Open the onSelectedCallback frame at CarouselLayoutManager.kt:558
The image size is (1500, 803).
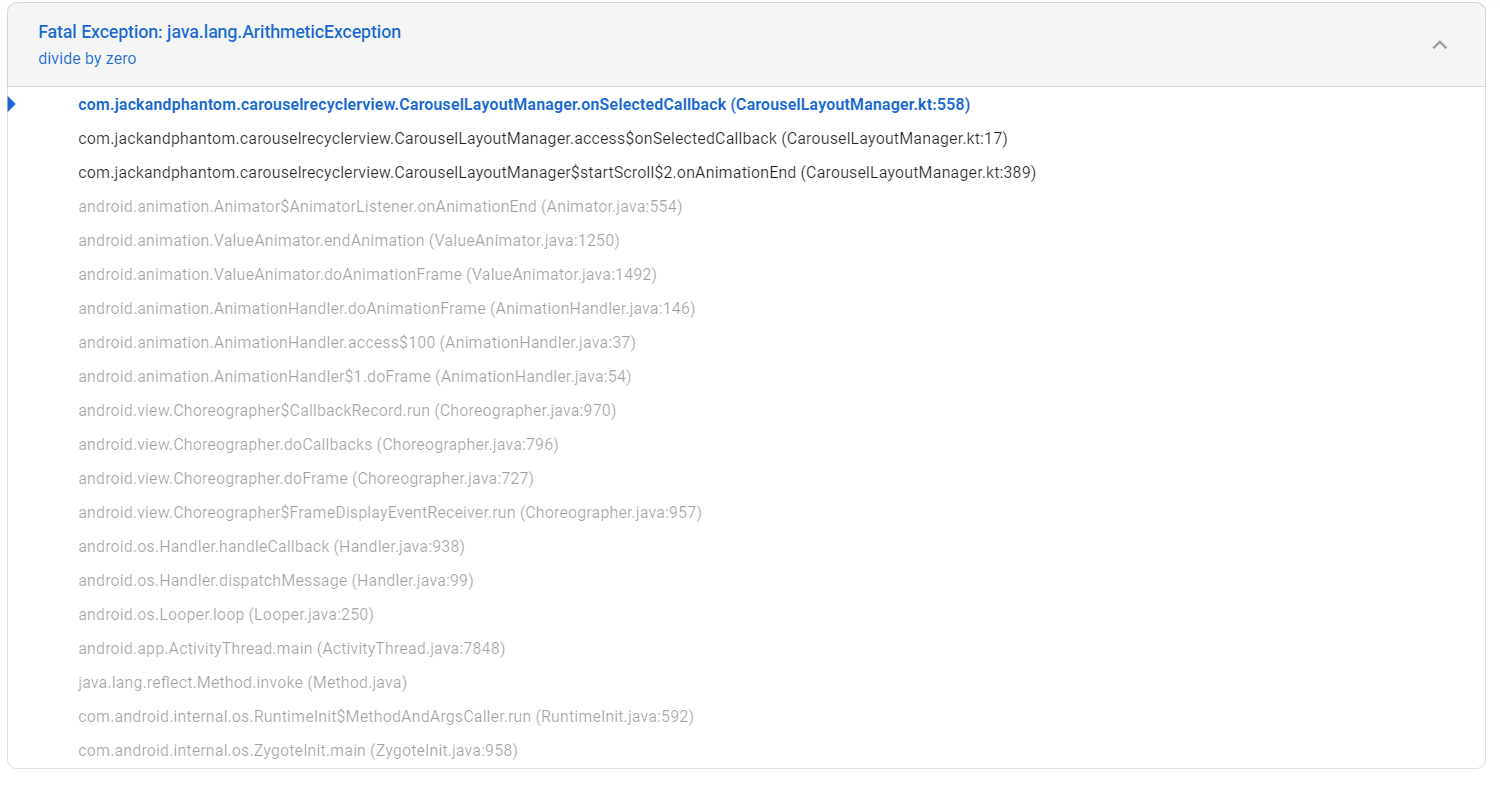tap(523, 103)
